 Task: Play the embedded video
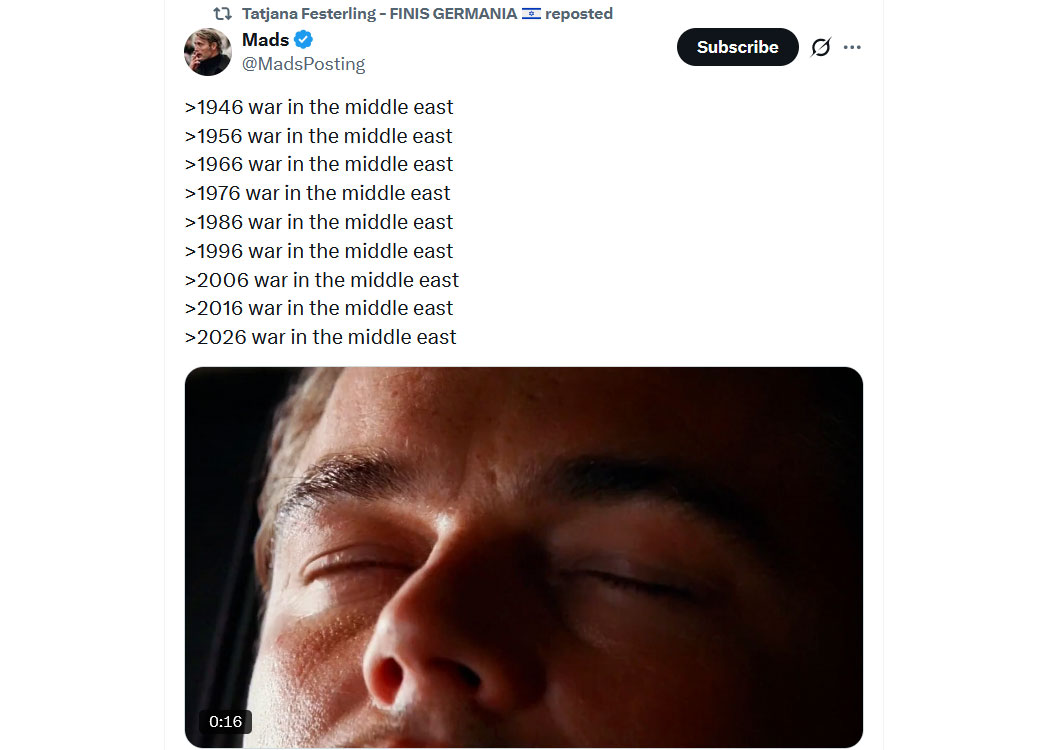click(x=523, y=557)
